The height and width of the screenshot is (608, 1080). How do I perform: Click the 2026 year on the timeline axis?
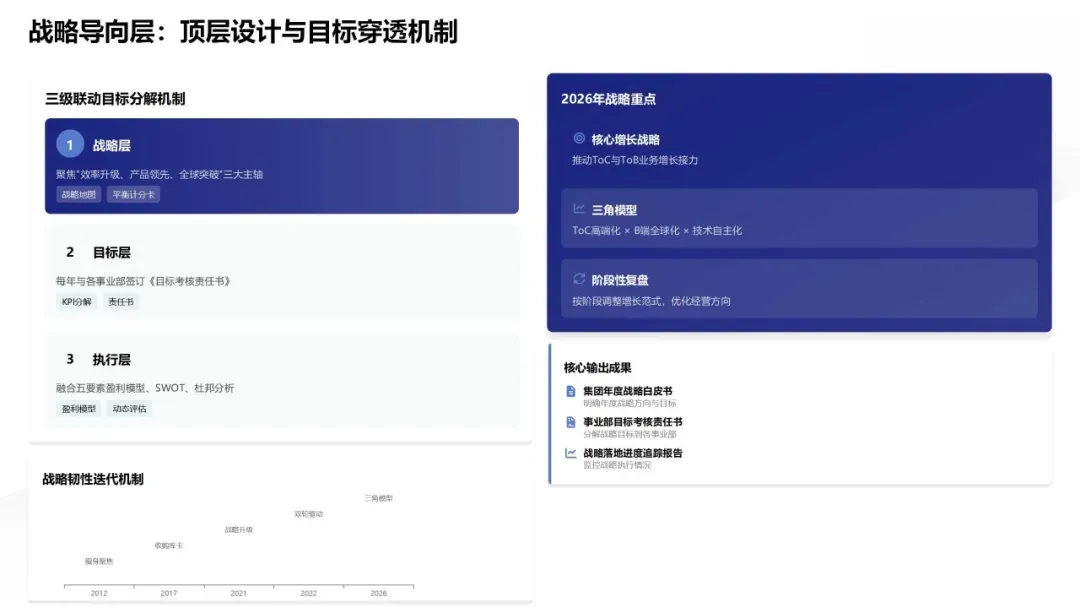(378, 593)
